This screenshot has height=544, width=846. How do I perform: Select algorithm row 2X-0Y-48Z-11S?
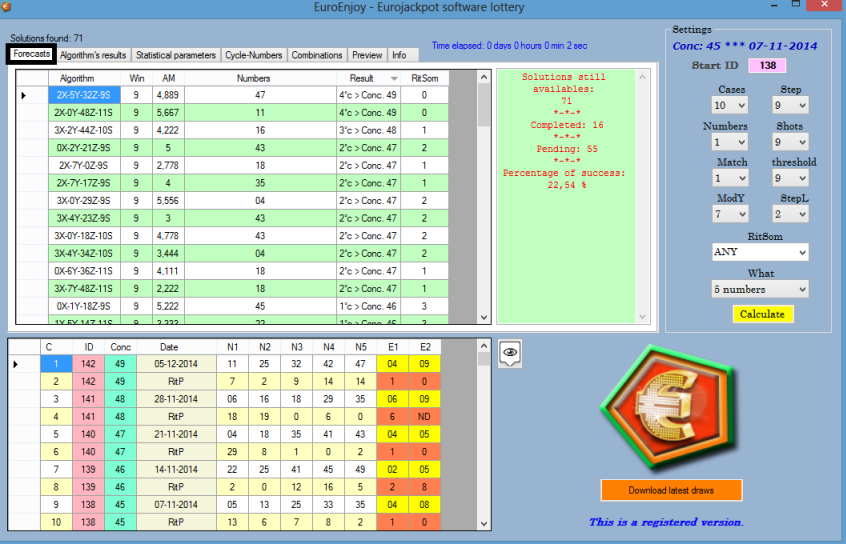click(x=85, y=113)
